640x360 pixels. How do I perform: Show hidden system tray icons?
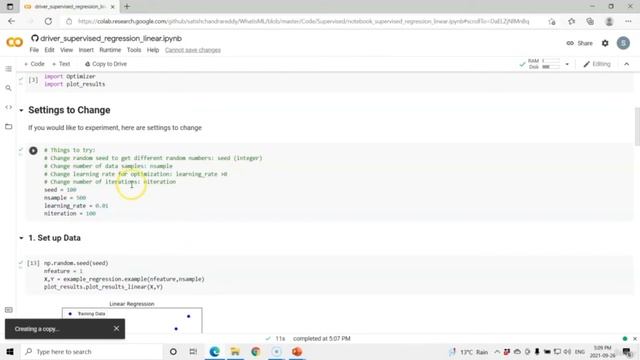click(497, 351)
